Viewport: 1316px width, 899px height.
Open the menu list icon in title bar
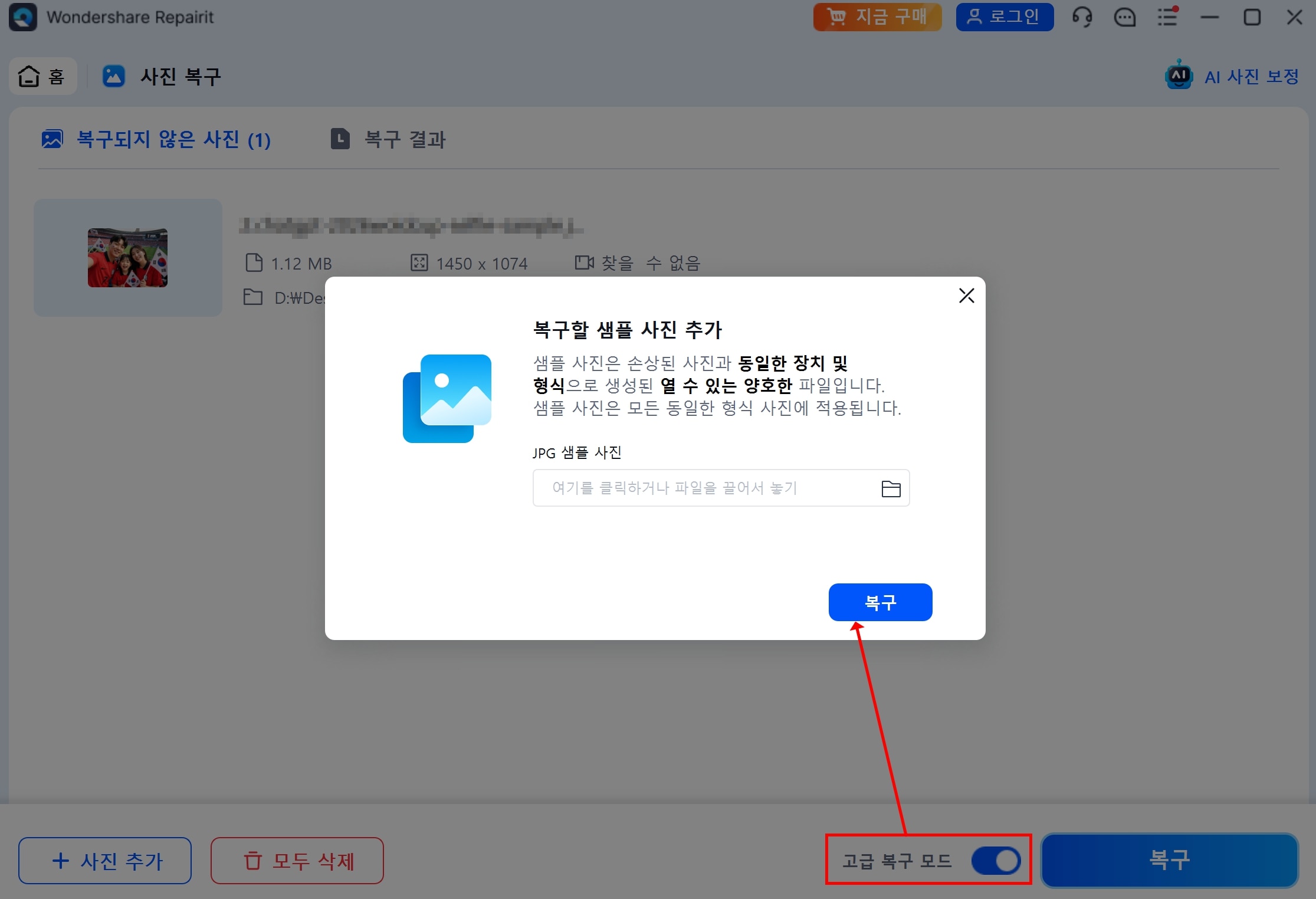1167,17
